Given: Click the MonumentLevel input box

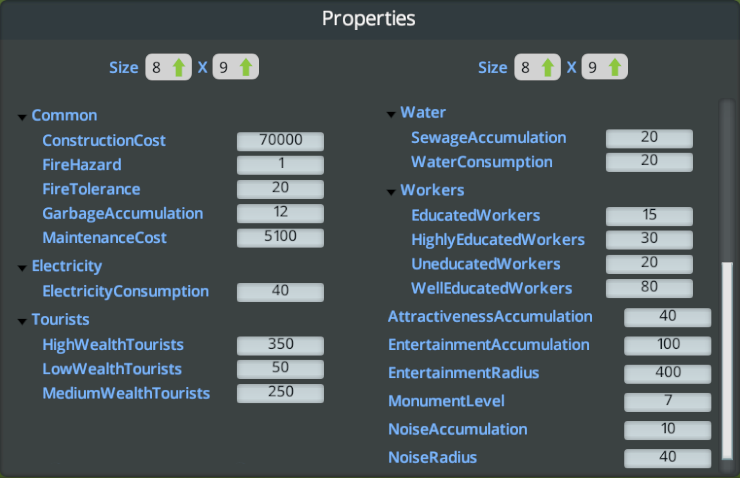Looking at the screenshot, I should 667,402.
